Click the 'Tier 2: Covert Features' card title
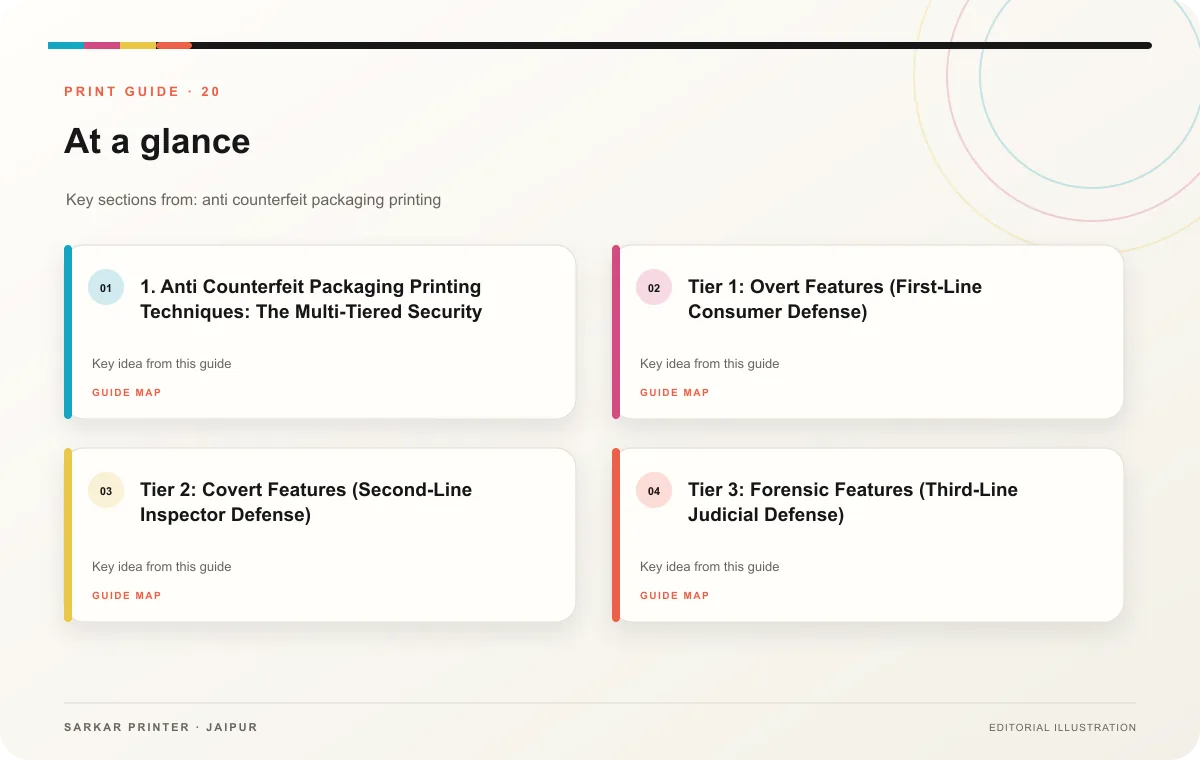Image resolution: width=1200 pixels, height=760 pixels. click(x=306, y=502)
